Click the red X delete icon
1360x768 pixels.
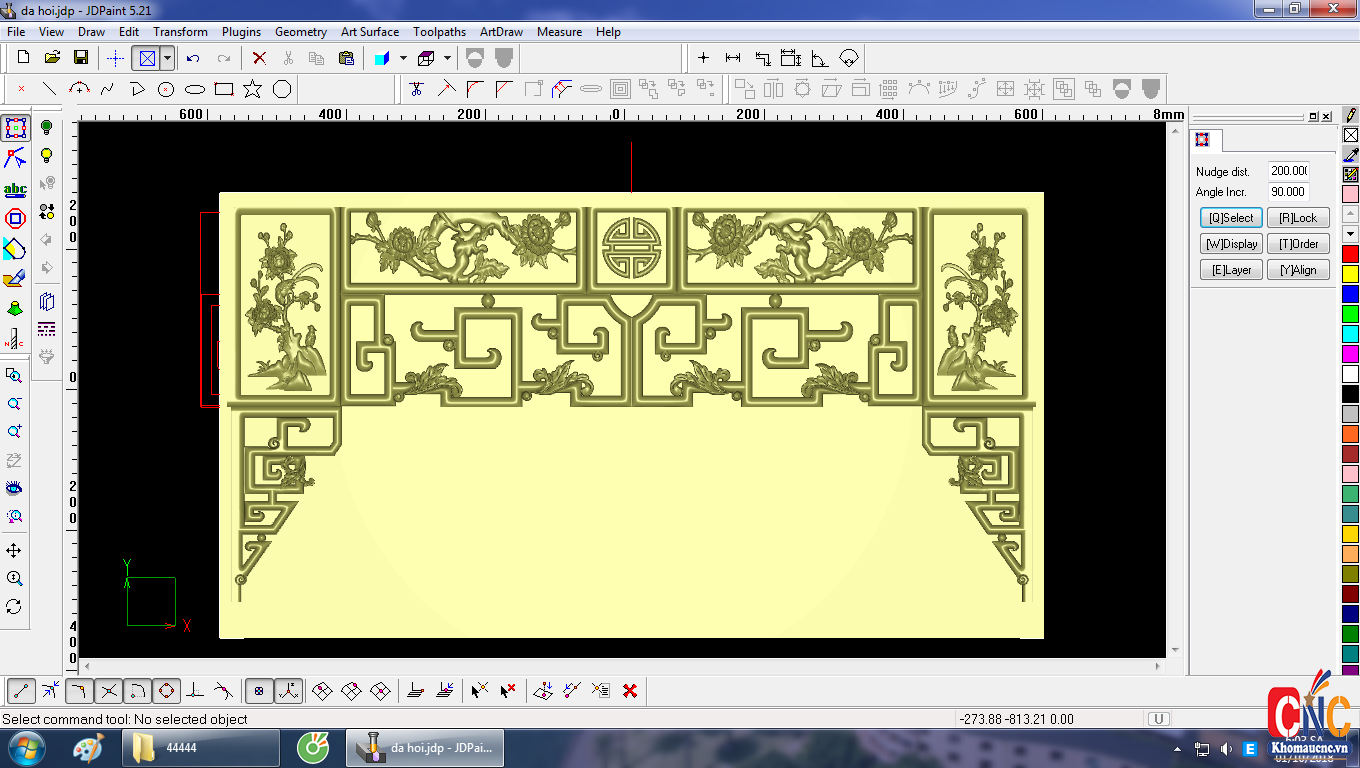point(259,58)
